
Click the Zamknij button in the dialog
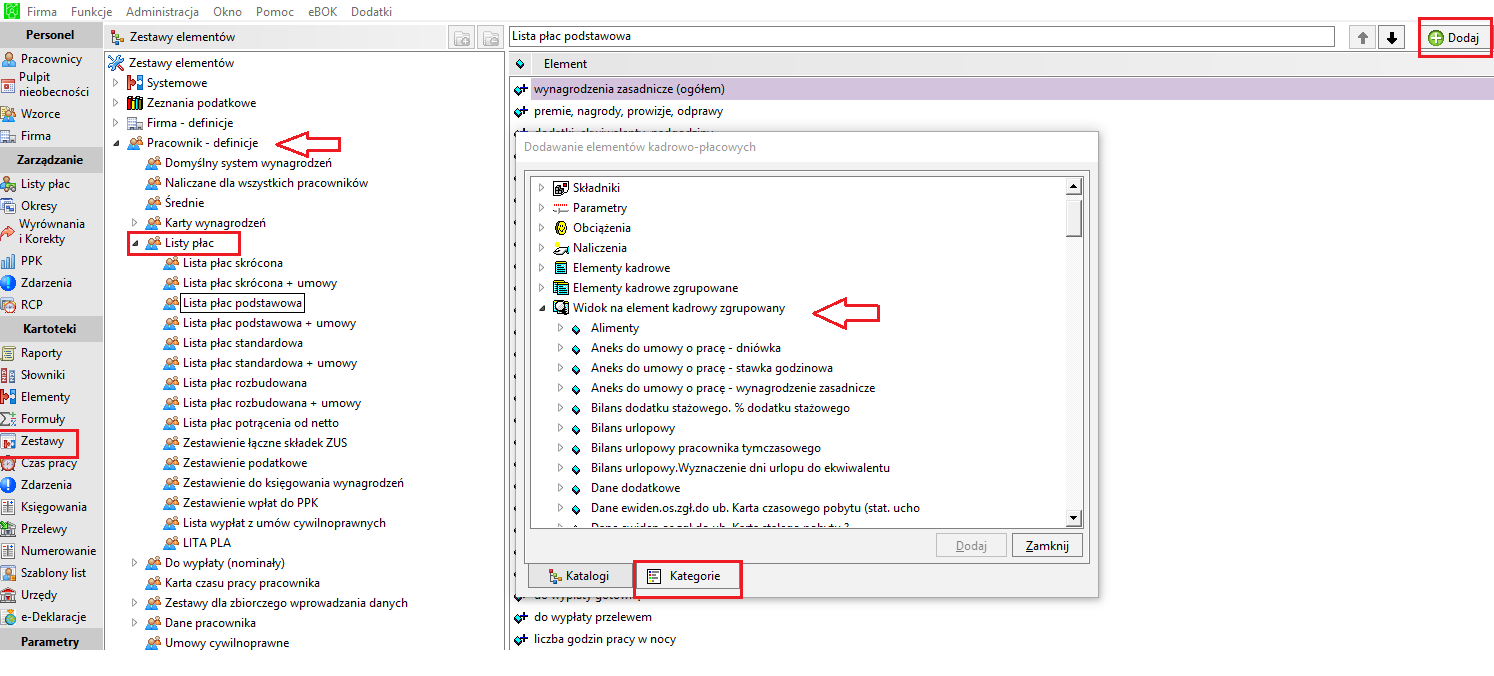[x=1047, y=545]
